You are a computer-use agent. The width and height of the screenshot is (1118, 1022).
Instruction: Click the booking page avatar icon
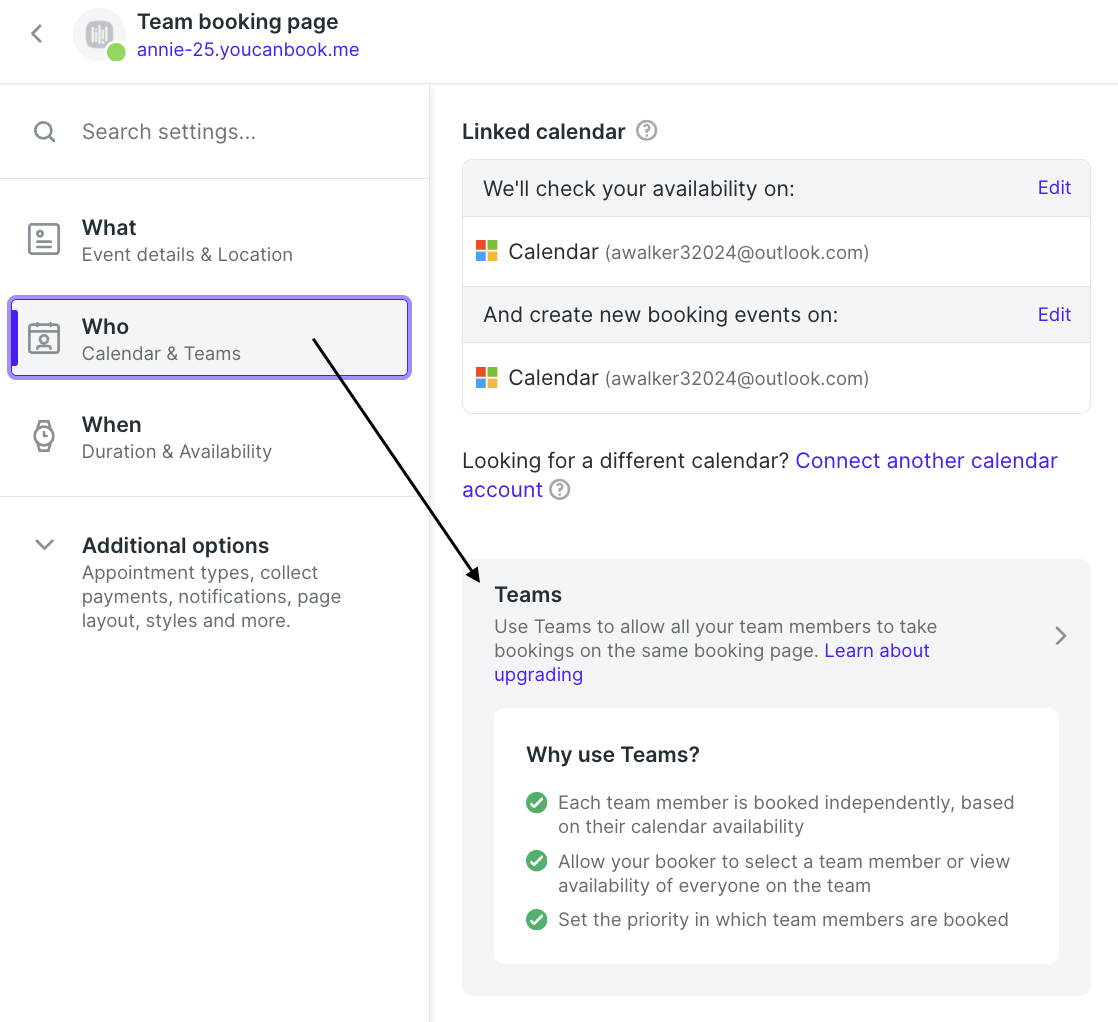coord(99,34)
